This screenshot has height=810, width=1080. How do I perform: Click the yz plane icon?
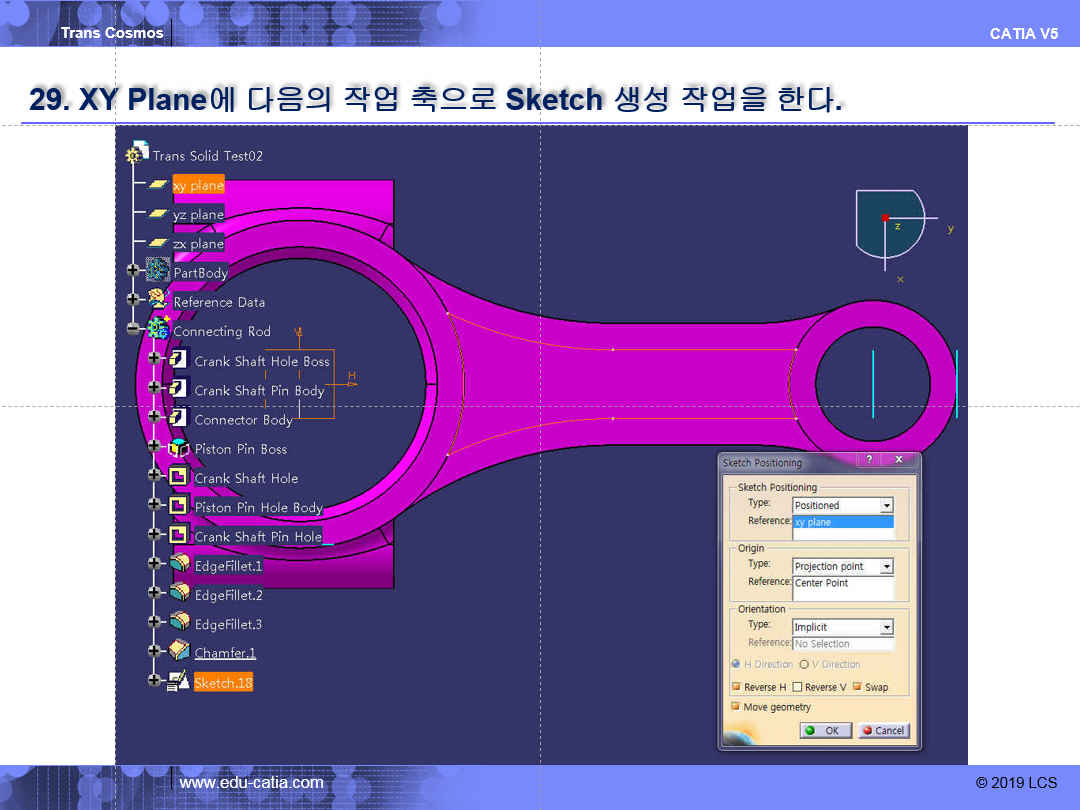pos(158,214)
